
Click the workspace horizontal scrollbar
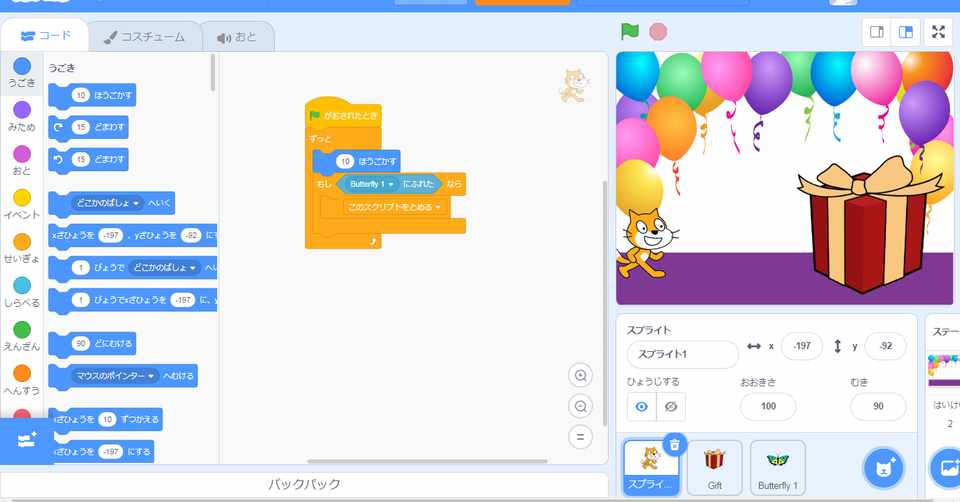427,461
